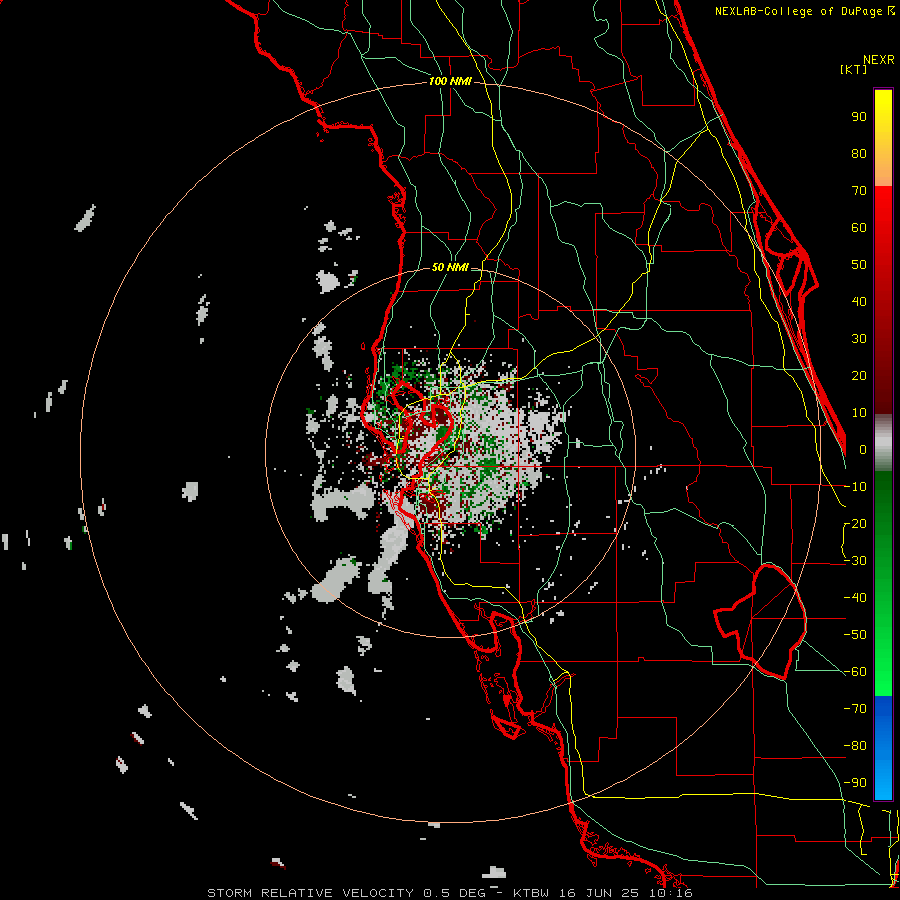
Task: Click the -70 value on velocity scale
Action: pos(855,709)
